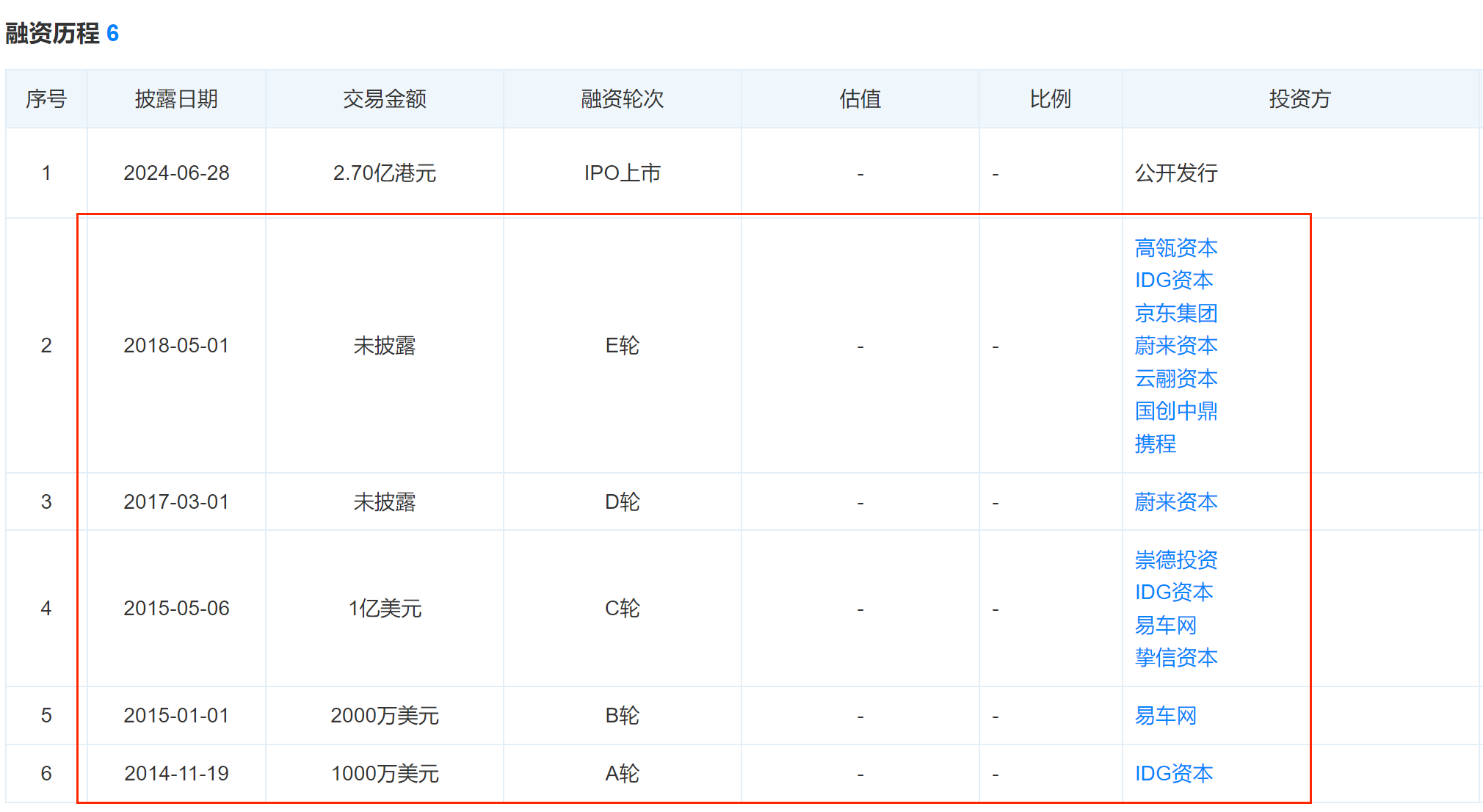Open IDG资本 link in C轮 row
Viewport: 1483px width, 812px height.
(x=1173, y=592)
